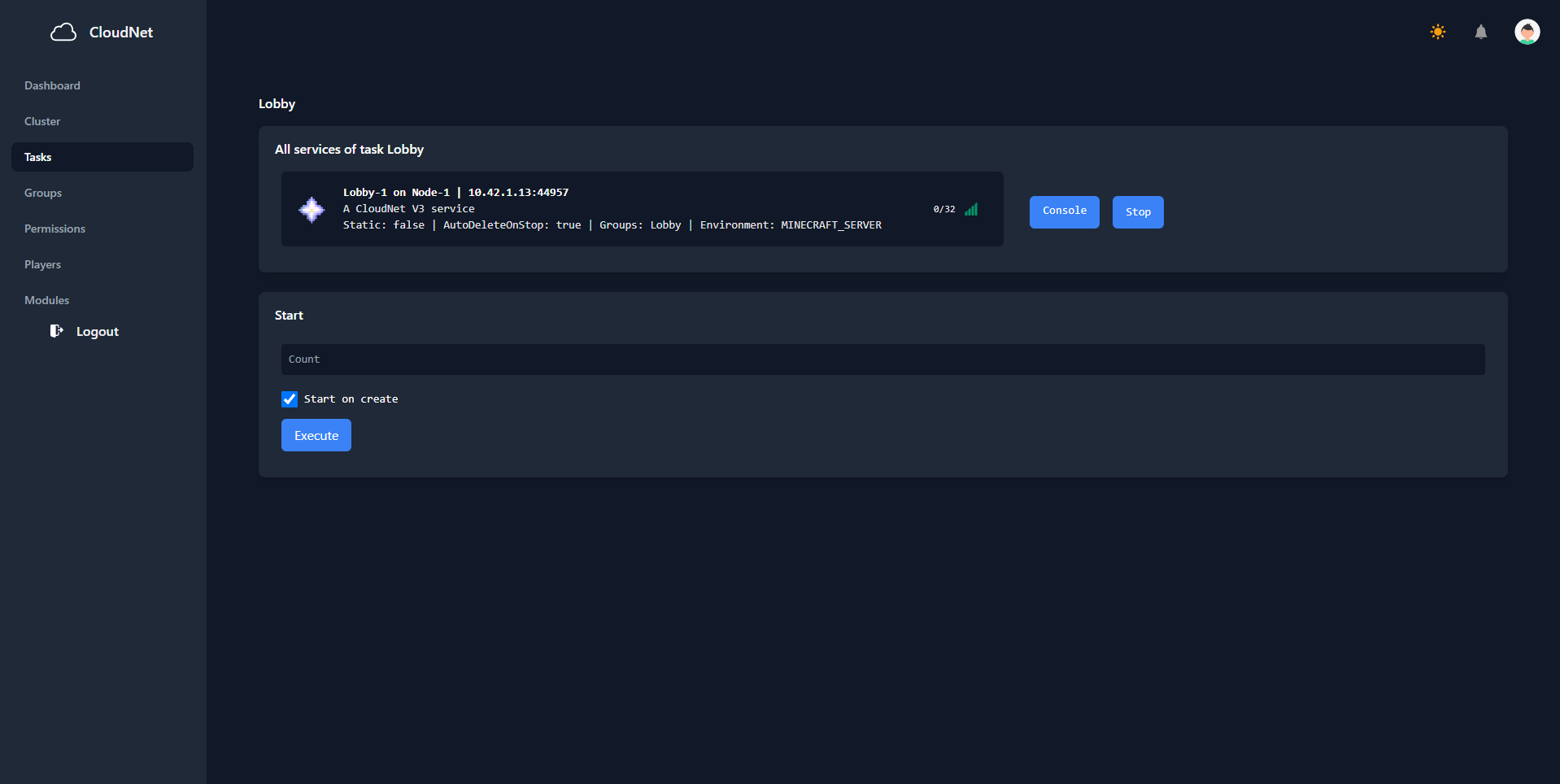1560x784 pixels.
Task: Click the logout door icon
Action: [x=56, y=331]
